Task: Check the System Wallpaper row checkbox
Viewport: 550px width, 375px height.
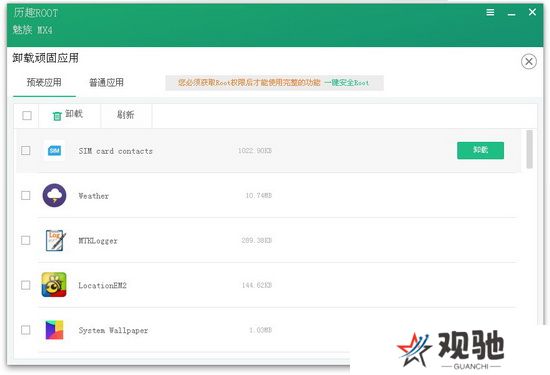Action: 26,330
